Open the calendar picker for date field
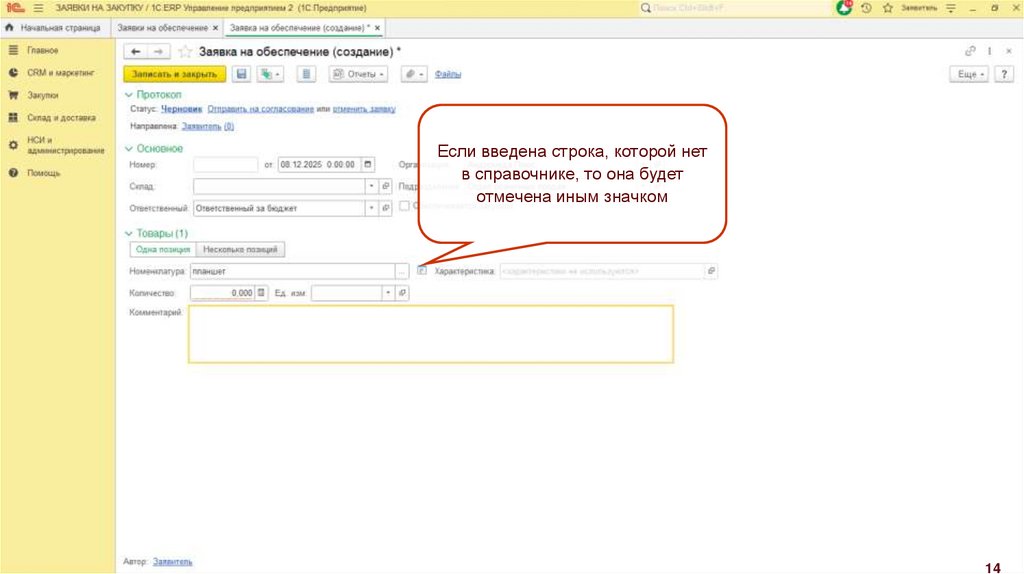 tap(368, 165)
